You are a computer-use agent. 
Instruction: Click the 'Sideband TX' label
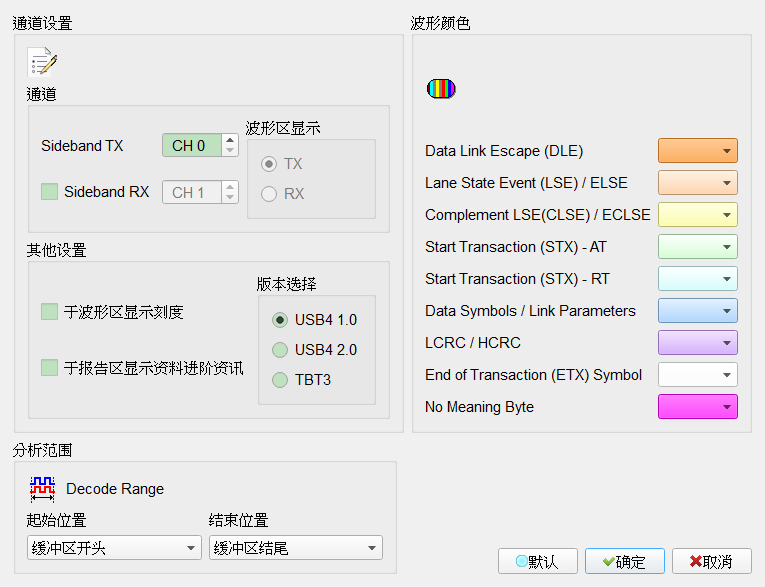point(82,146)
